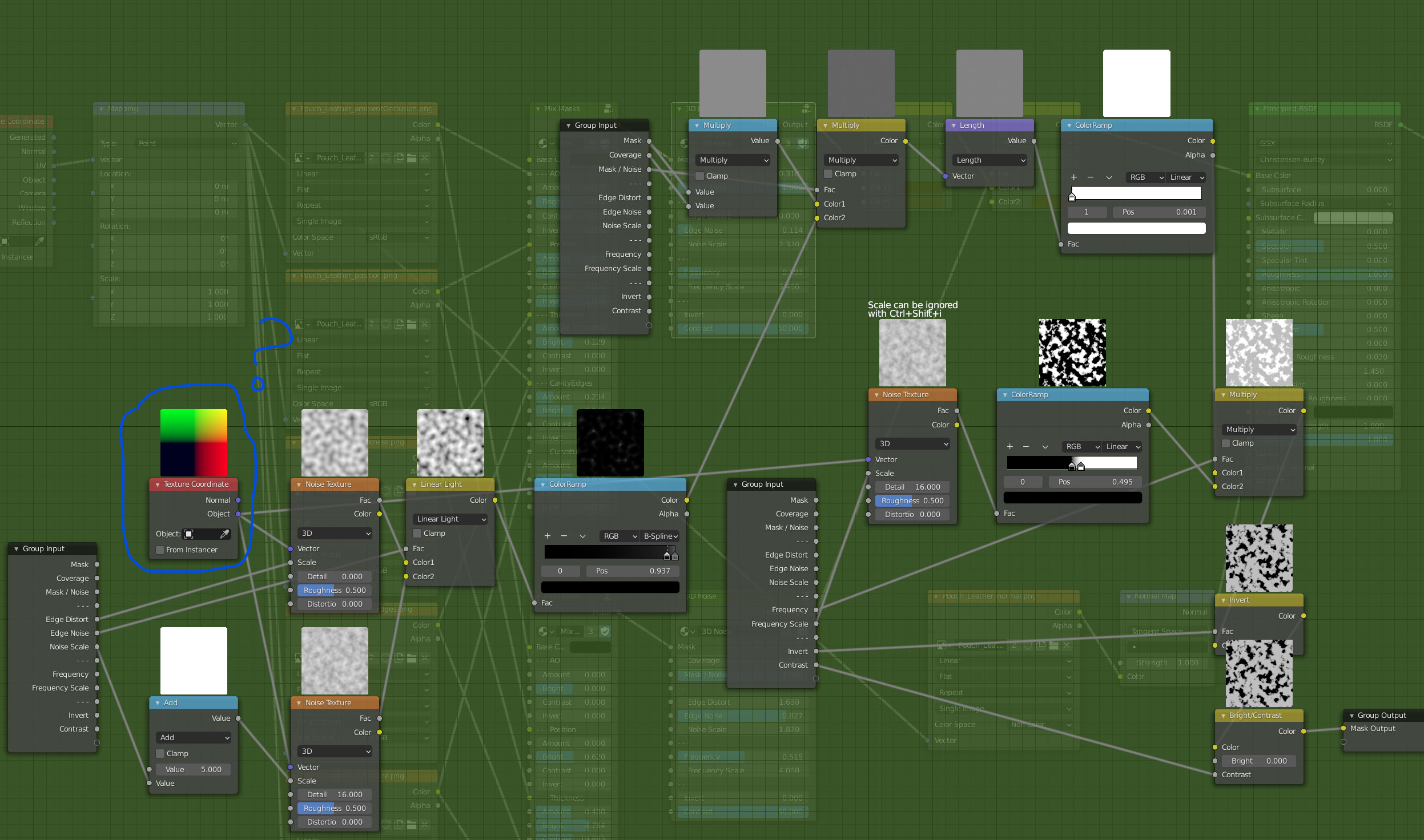Click the Pos 0.937 field
The height and width of the screenshot is (840, 1424).
click(x=633, y=571)
